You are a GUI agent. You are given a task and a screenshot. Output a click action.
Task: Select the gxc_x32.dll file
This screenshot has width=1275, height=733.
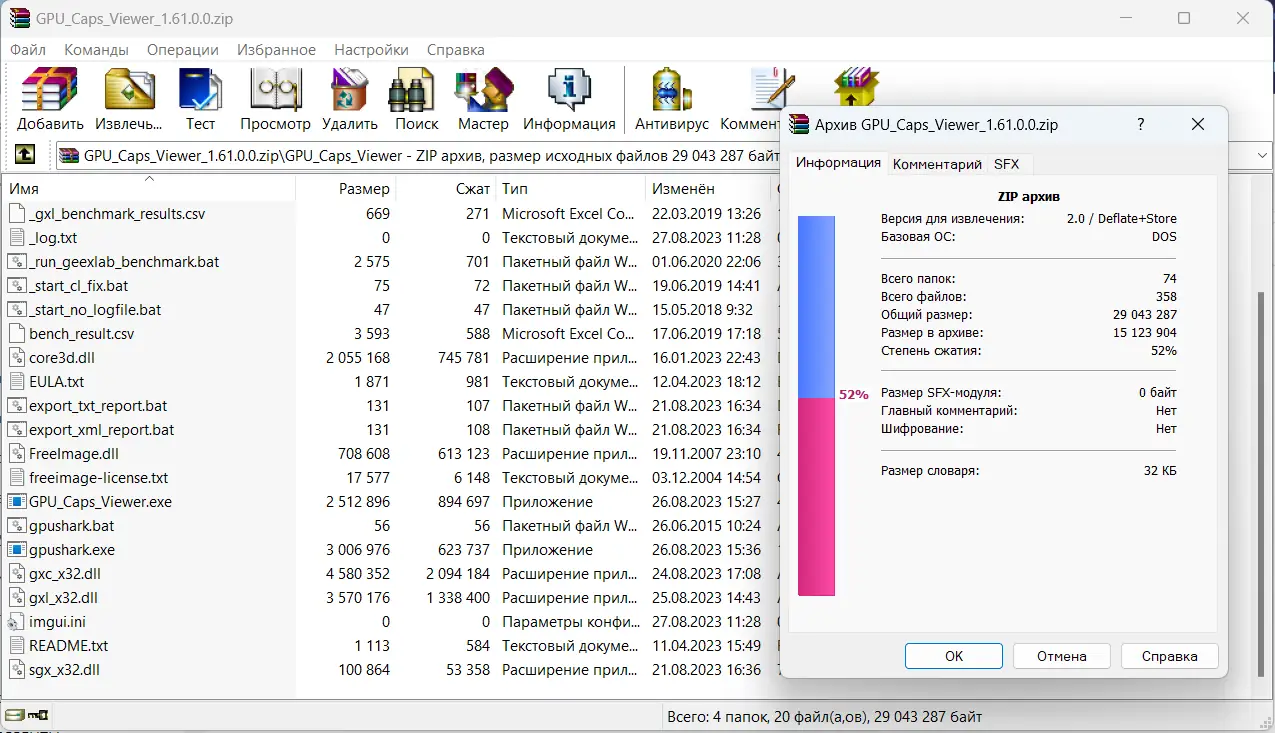point(65,573)
